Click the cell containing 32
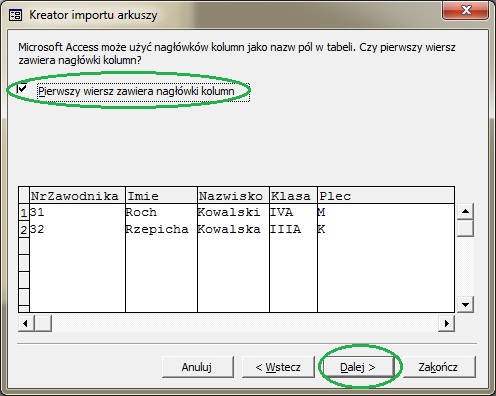The height and width of the screenshot is (396, 496). [x=77, y=229]
